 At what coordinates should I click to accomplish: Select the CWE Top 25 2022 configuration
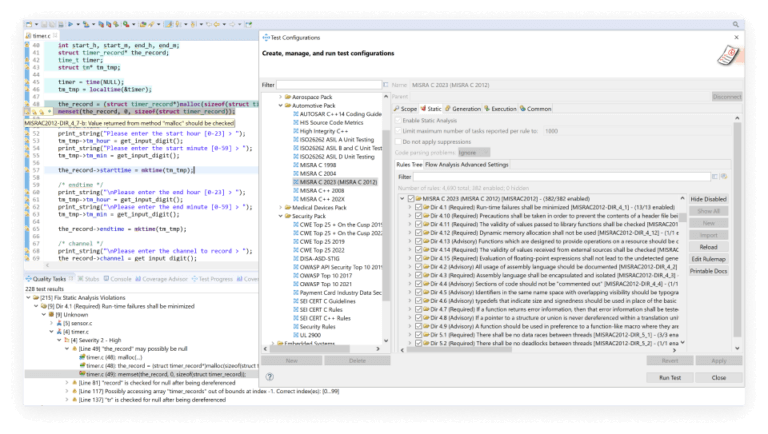point(318,250)
